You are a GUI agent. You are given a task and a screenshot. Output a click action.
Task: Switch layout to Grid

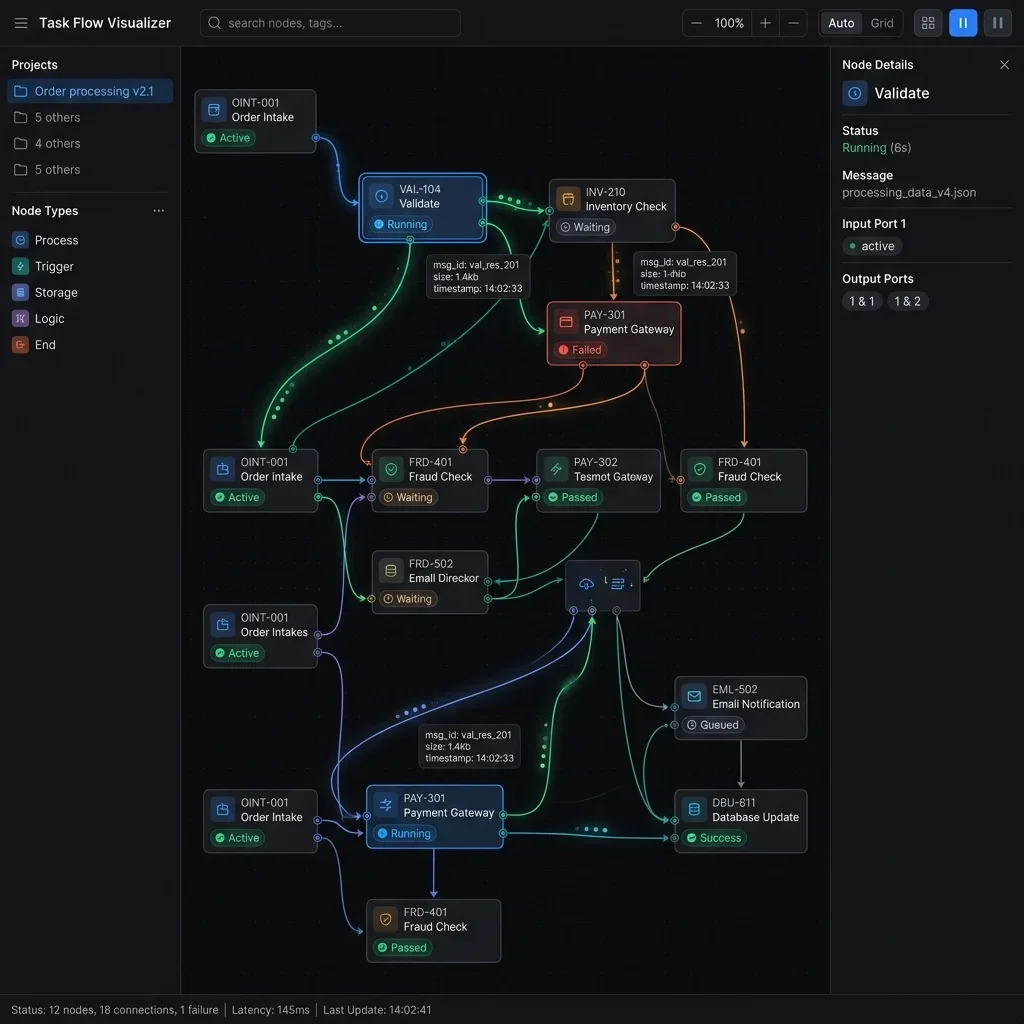(x=882, y=23)
